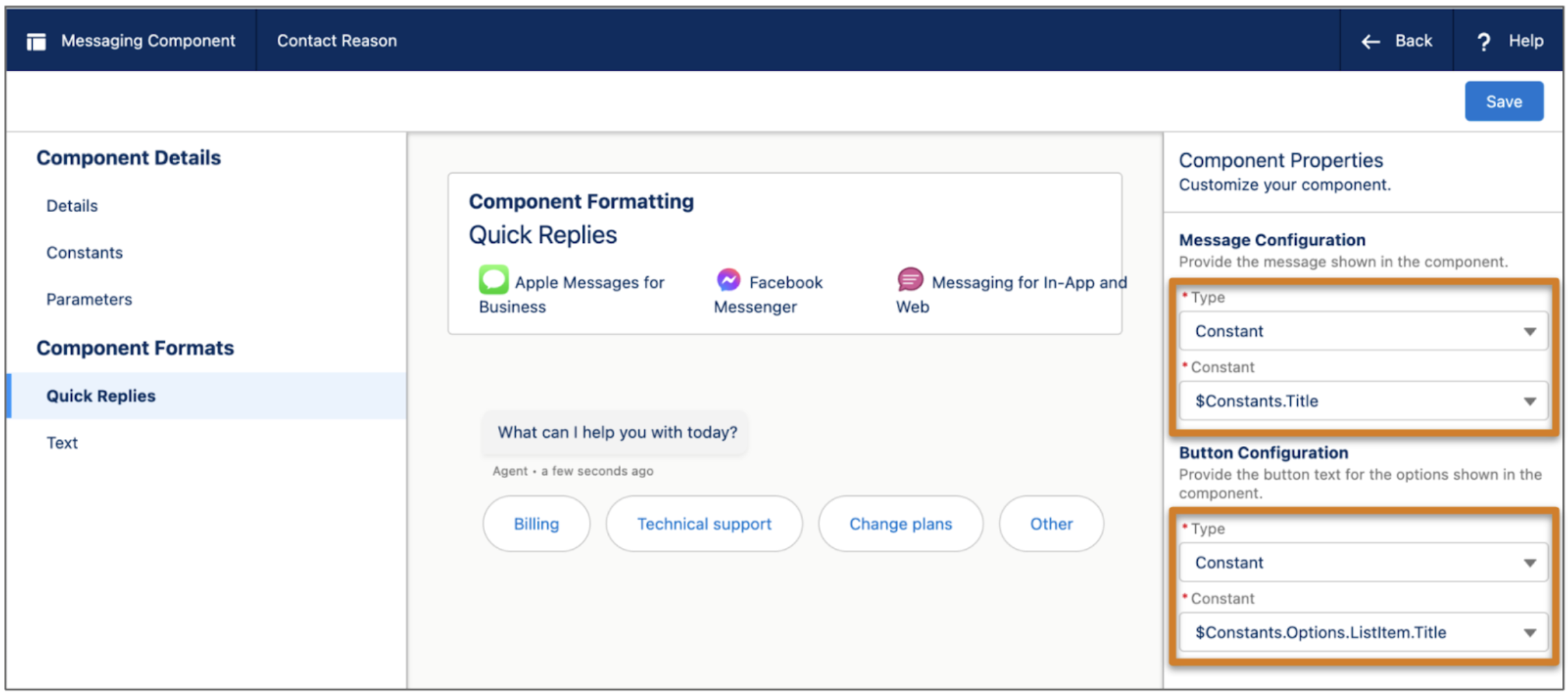Viewport: 1568px width, 699px height.
Task: Click the Back arrow icon
Action: coord(1370,41)
